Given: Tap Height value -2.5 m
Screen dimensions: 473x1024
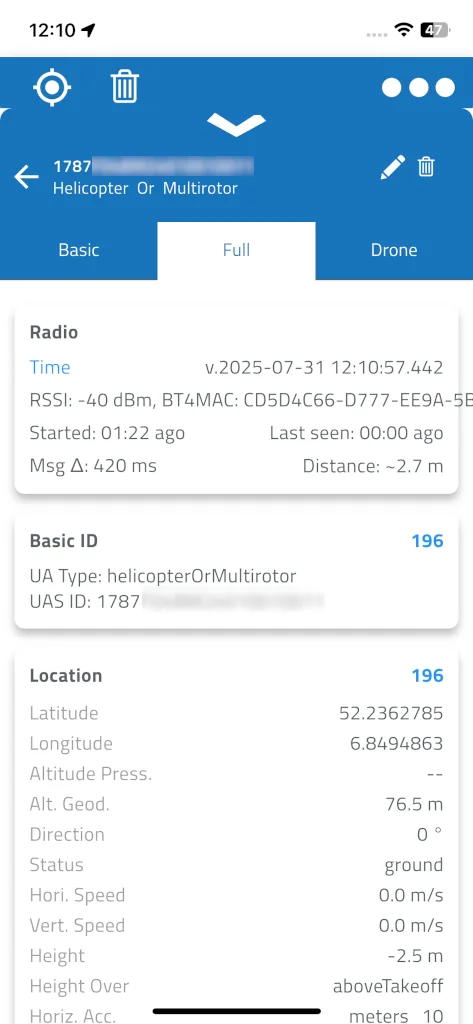Looking at the screenshot, I should coord(415,955).
